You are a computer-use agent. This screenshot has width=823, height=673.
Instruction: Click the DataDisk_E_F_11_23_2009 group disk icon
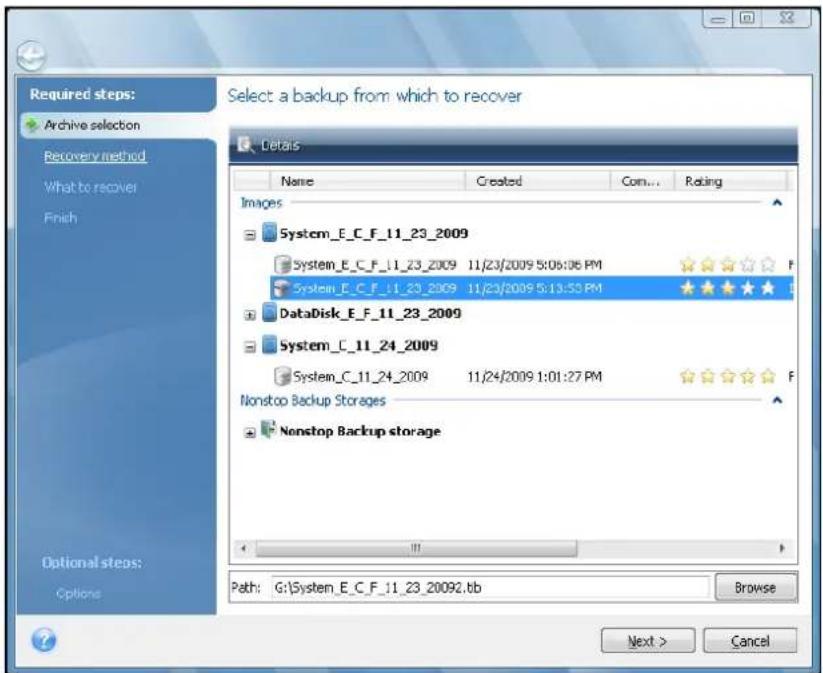click(x=269, y=313)
